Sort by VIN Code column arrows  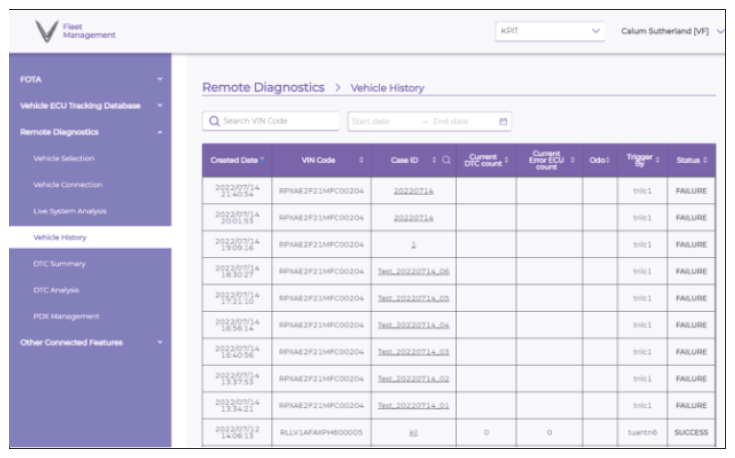tap(361, 160)
